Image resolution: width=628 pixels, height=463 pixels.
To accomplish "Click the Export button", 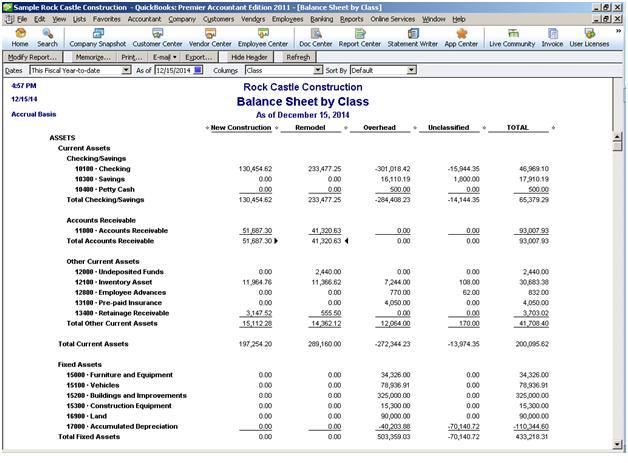I will (198, 57).
